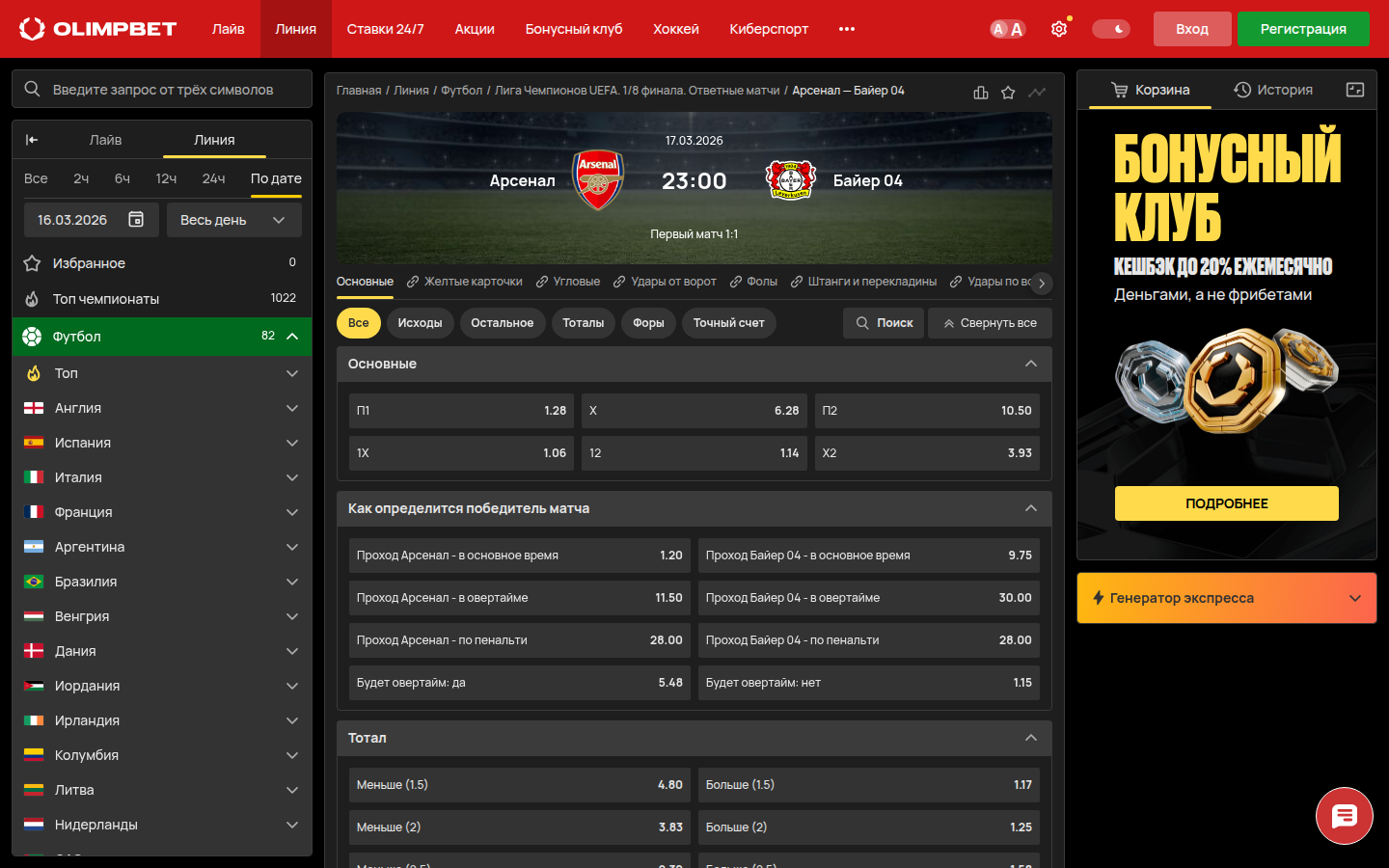Click the calendar icon next to date
Image resolution: width=1389 pixels, height=868 pixels.
tap(136, 220)
